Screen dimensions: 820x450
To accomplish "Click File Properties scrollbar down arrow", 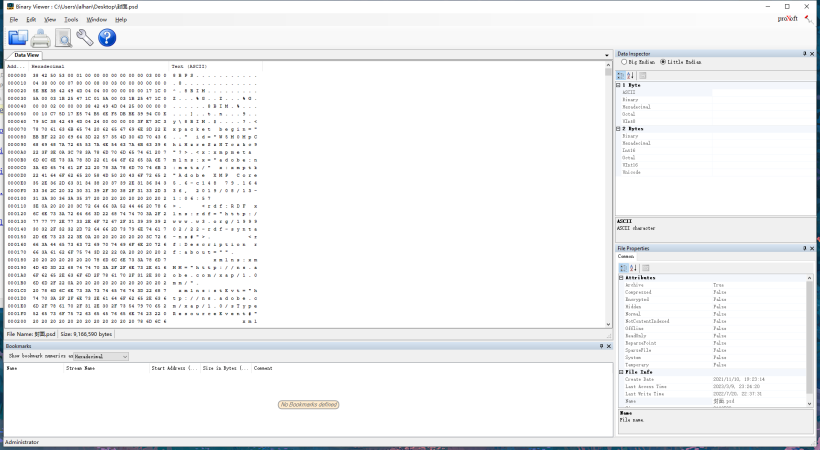I will coord(810,403).
